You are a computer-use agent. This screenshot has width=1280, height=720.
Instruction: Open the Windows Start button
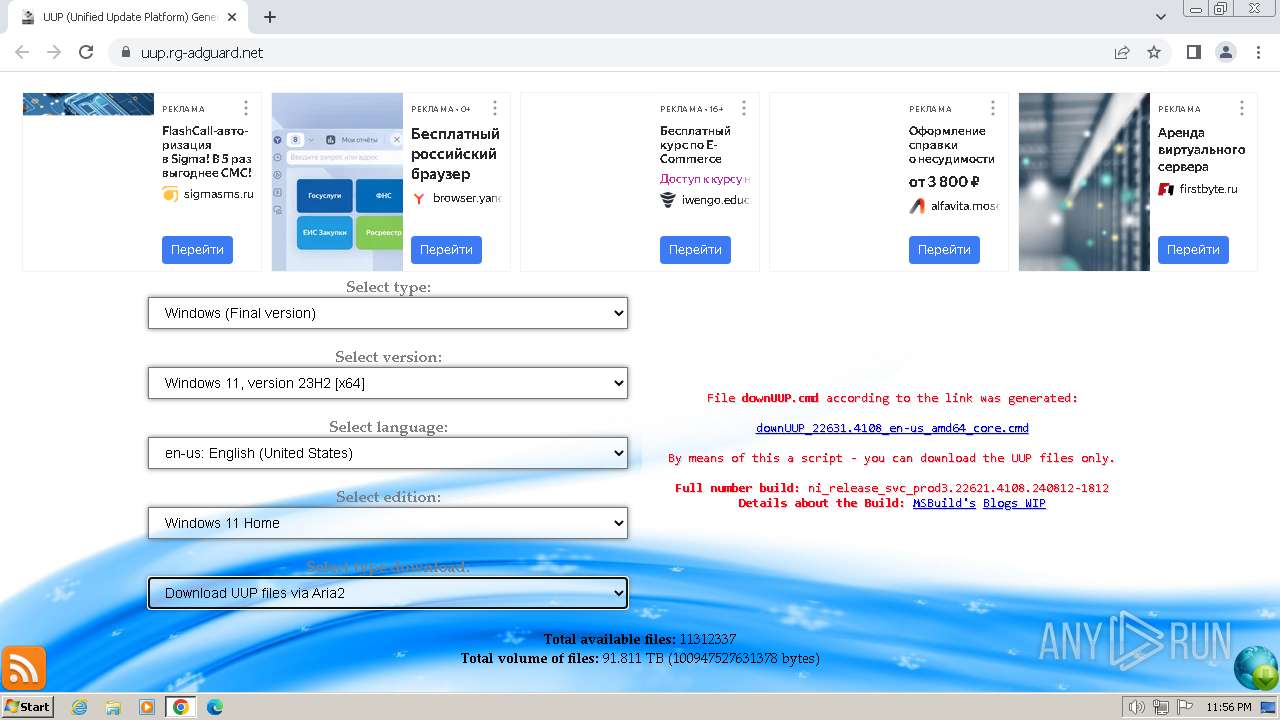click(x=27, y=707)
